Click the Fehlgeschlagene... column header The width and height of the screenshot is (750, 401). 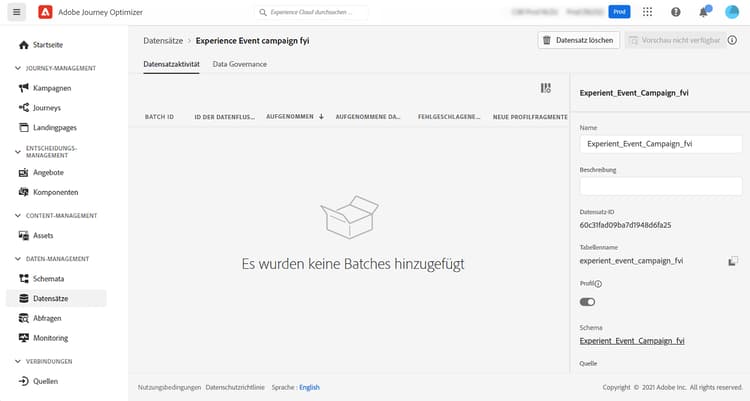click(449, 117)
